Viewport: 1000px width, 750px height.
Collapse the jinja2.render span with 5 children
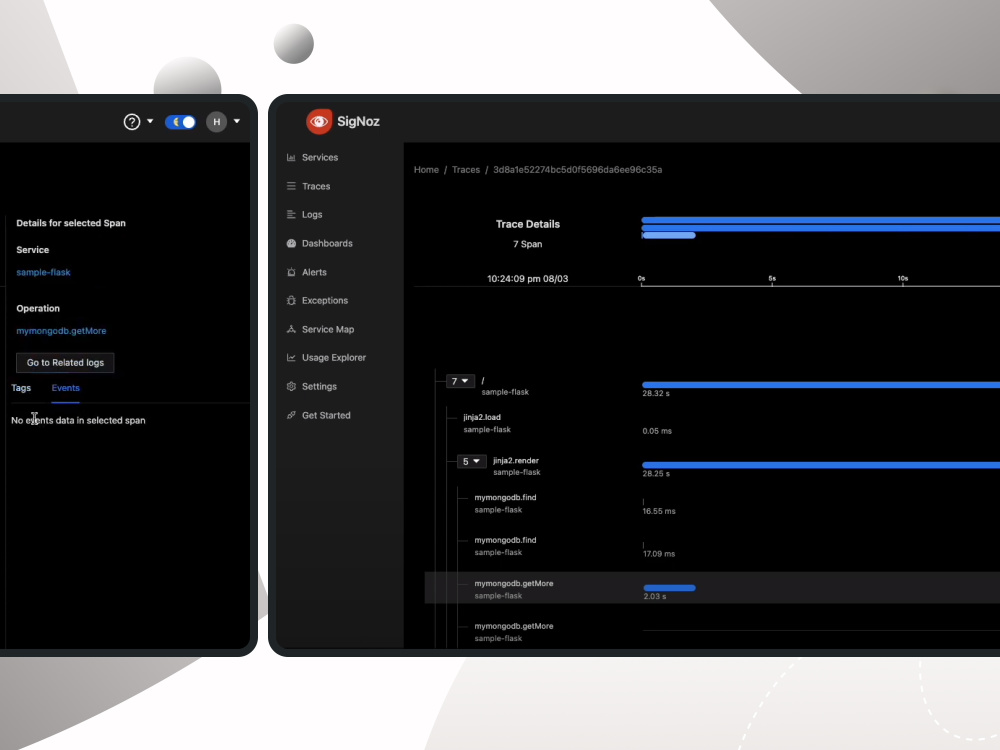pos(471,462)
